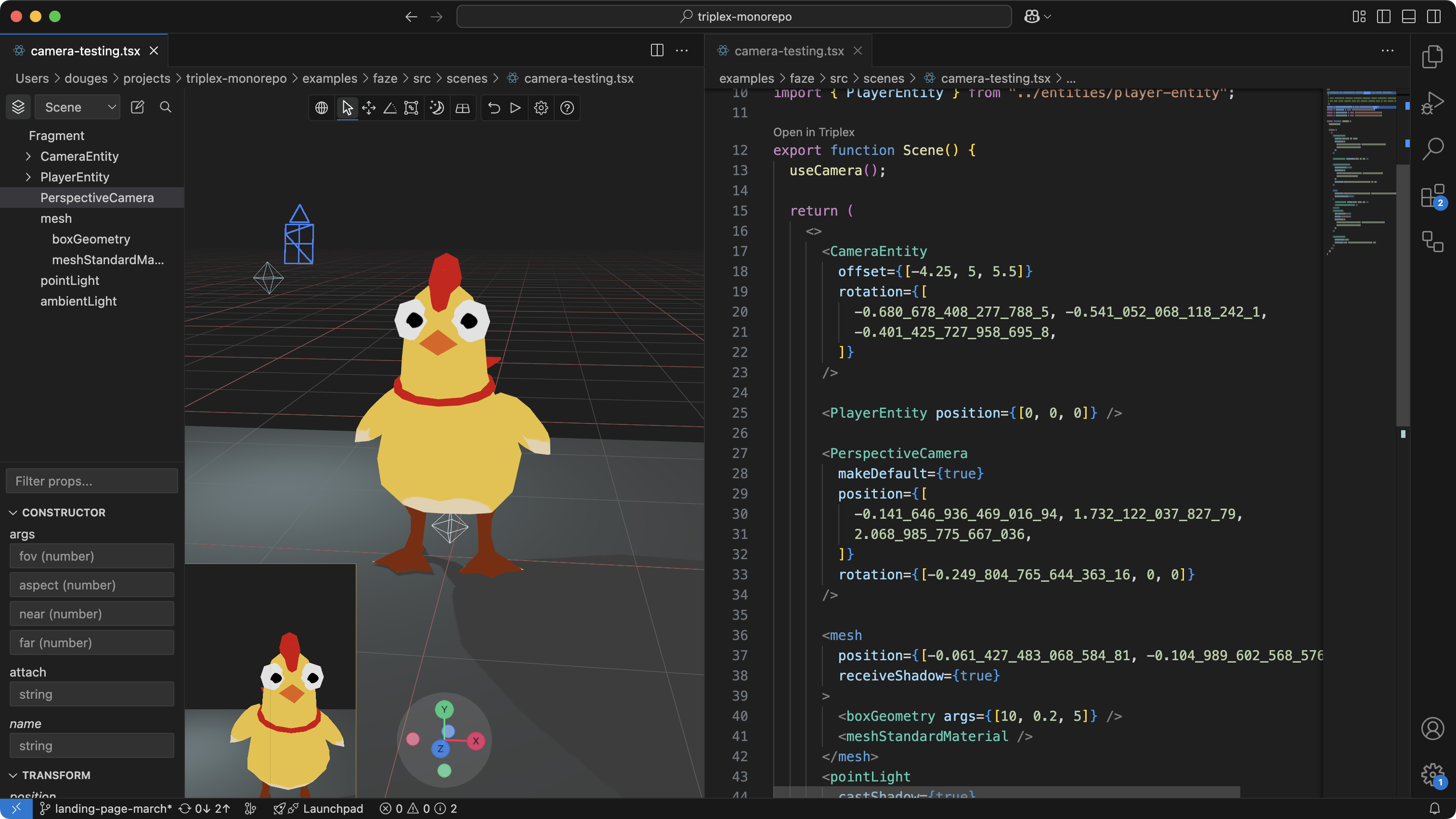Screen dimensions: 1456x819
Task: Switch to right camera-testing.tsx tab
Action: [x=789, y=51]
